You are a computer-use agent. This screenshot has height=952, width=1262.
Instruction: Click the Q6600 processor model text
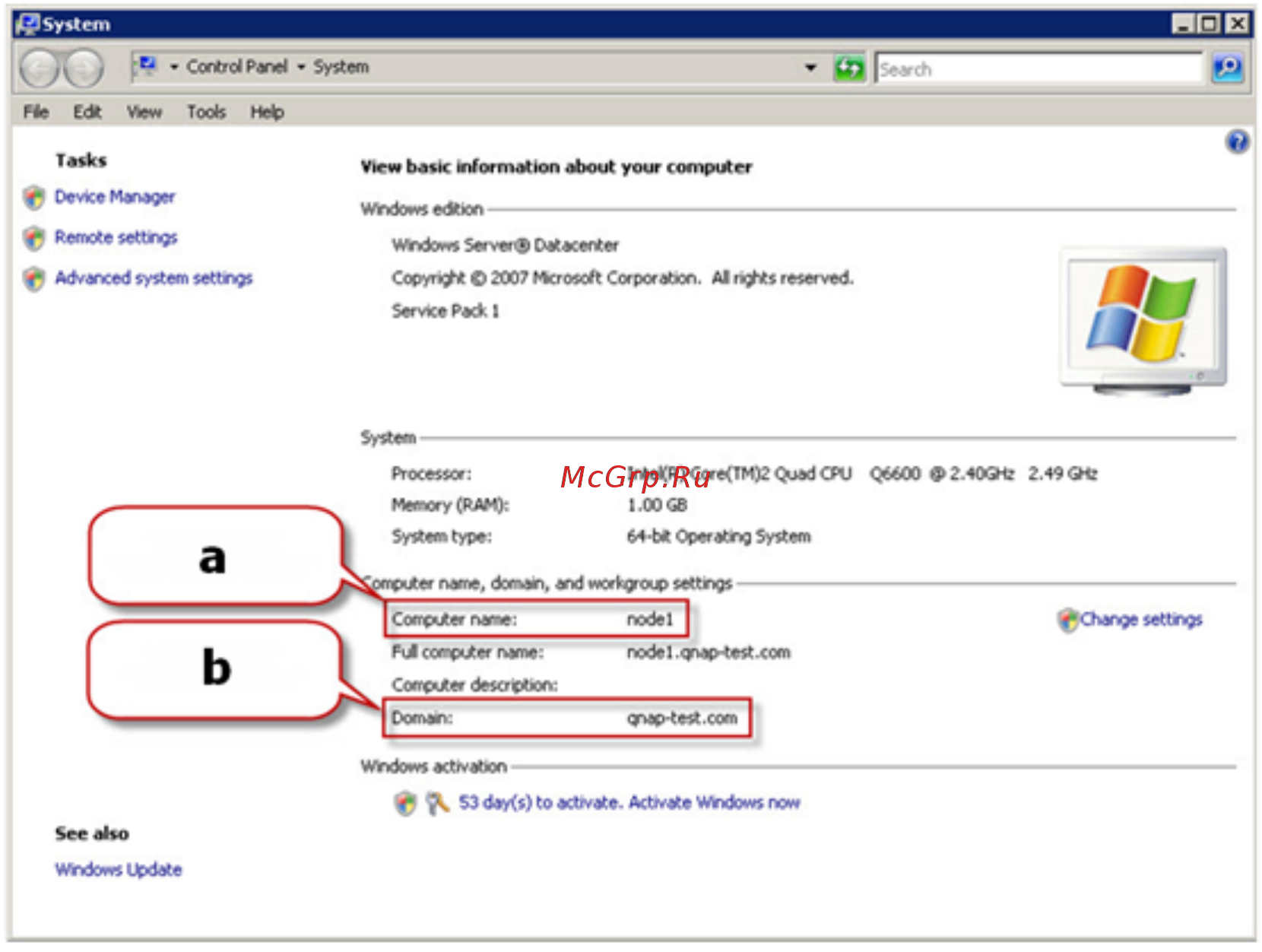(895, 474)
